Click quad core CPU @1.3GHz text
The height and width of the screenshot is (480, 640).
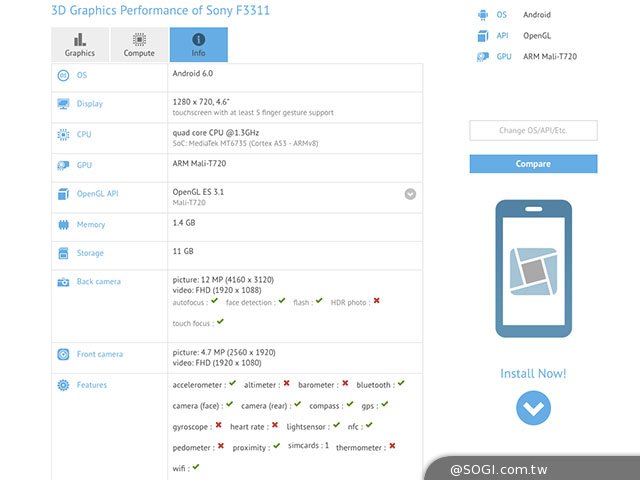[216, 133]
